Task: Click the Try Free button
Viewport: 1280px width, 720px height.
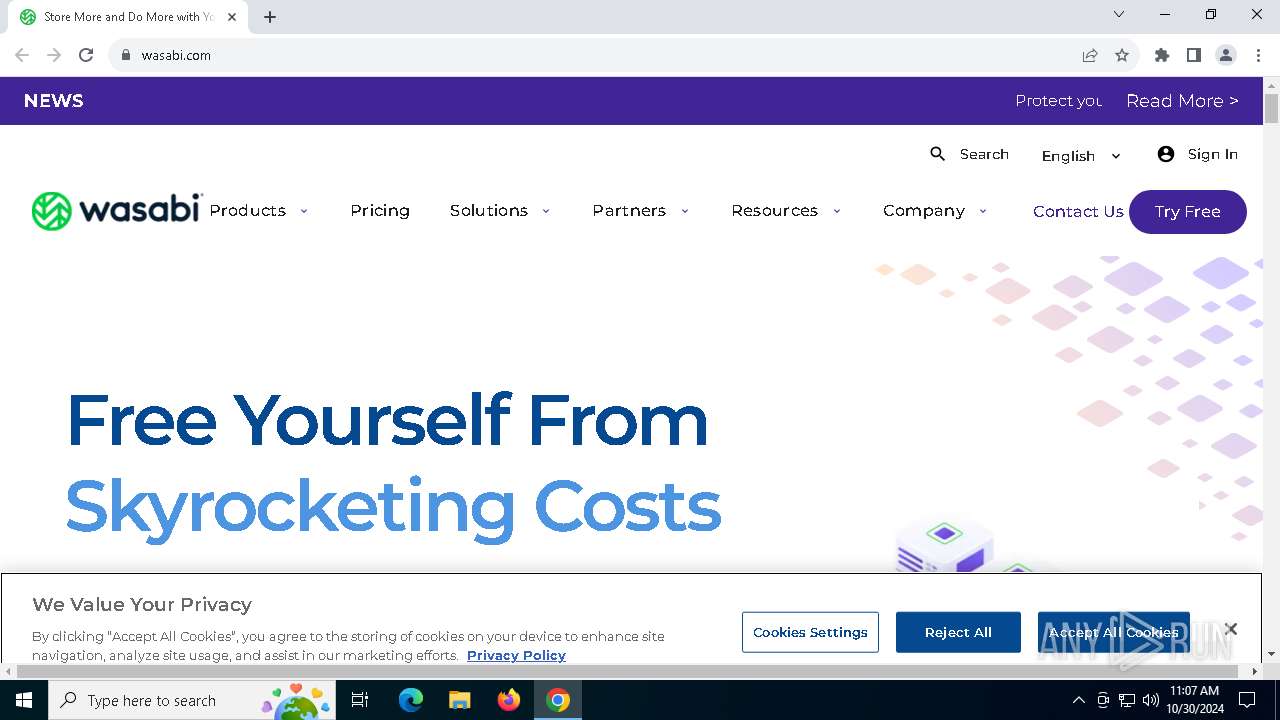Action: coord(1187,212)
